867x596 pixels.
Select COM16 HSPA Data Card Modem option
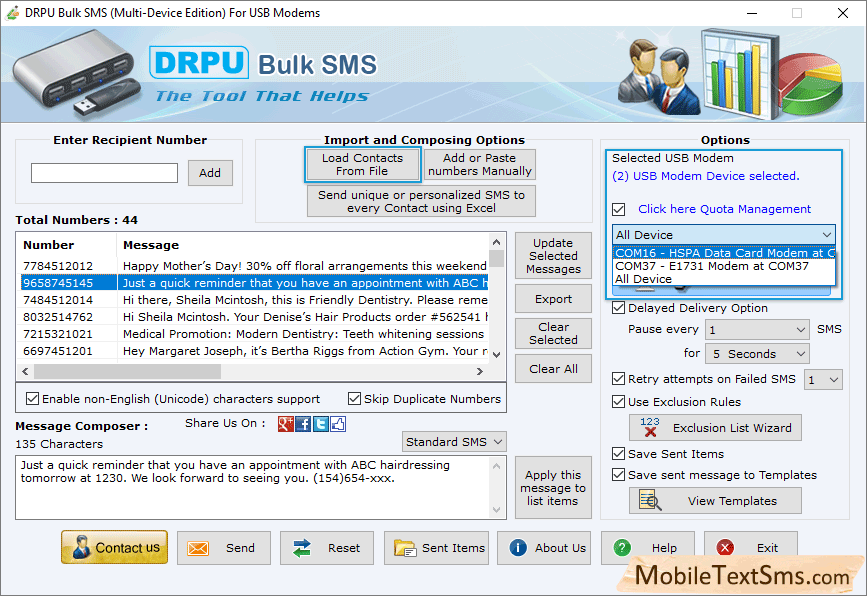[724, 253]
